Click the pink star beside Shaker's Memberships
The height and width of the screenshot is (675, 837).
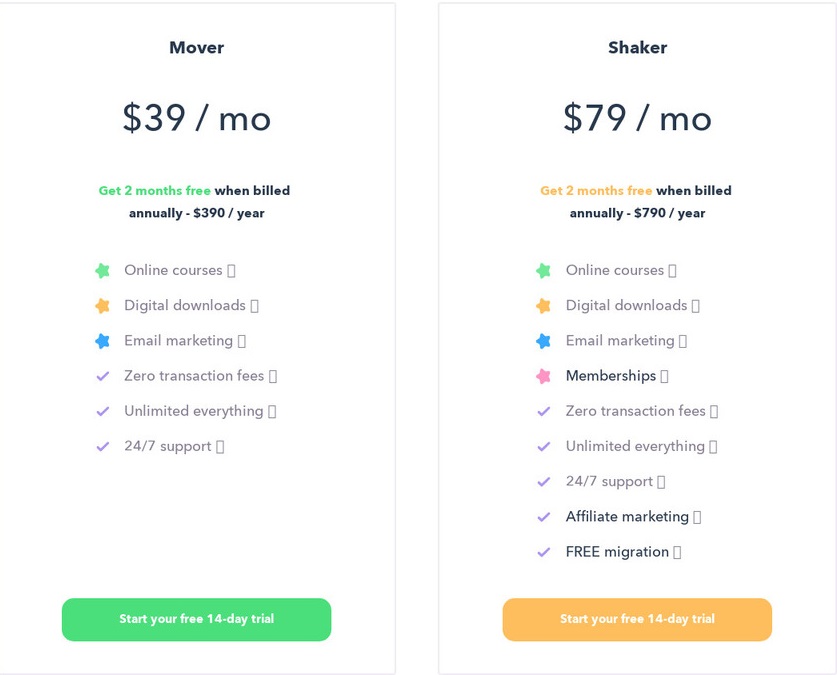543,376
